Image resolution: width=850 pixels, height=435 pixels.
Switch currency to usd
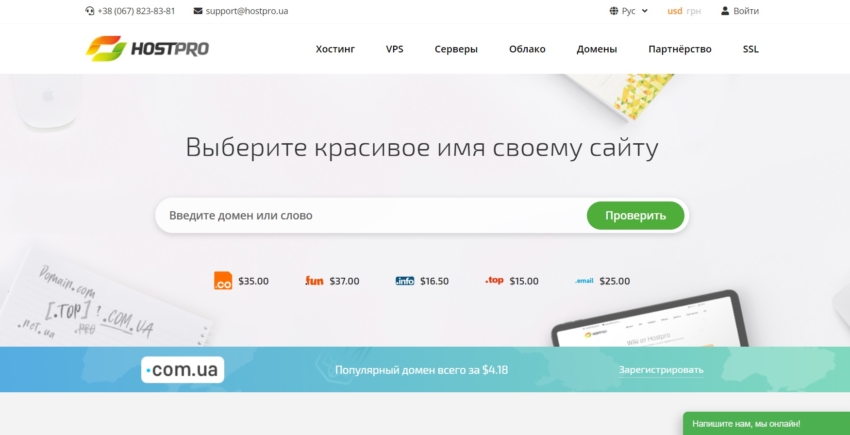click(674, 11)
